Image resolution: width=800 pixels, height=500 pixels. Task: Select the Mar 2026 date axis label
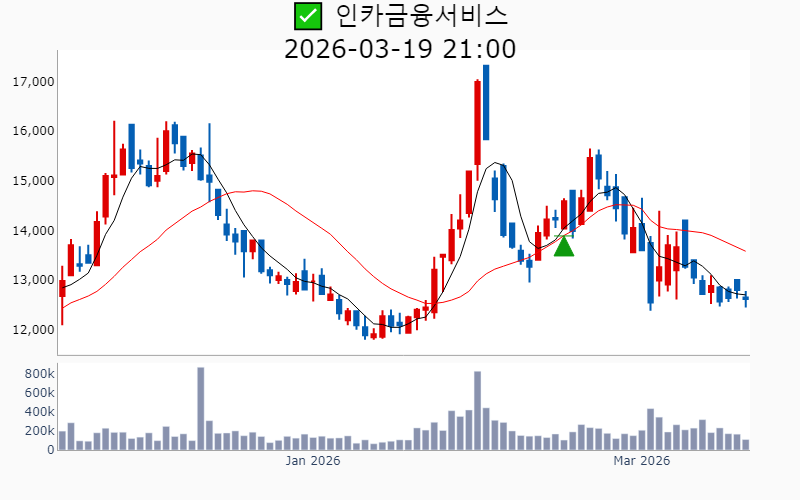pyautogui.click(x=641, y=461)
